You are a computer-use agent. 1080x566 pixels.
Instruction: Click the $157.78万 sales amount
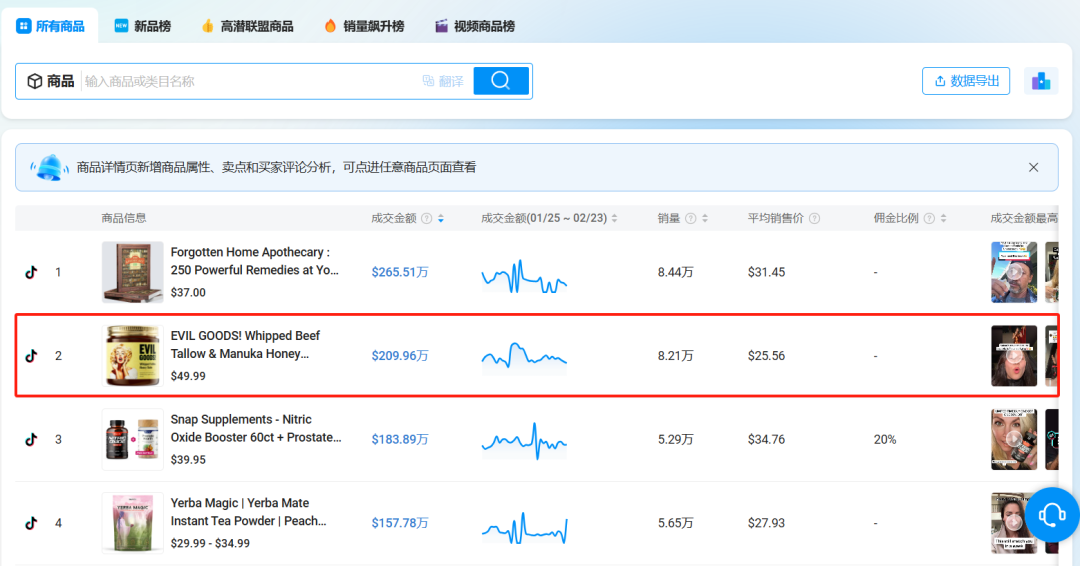pos(399,523)
